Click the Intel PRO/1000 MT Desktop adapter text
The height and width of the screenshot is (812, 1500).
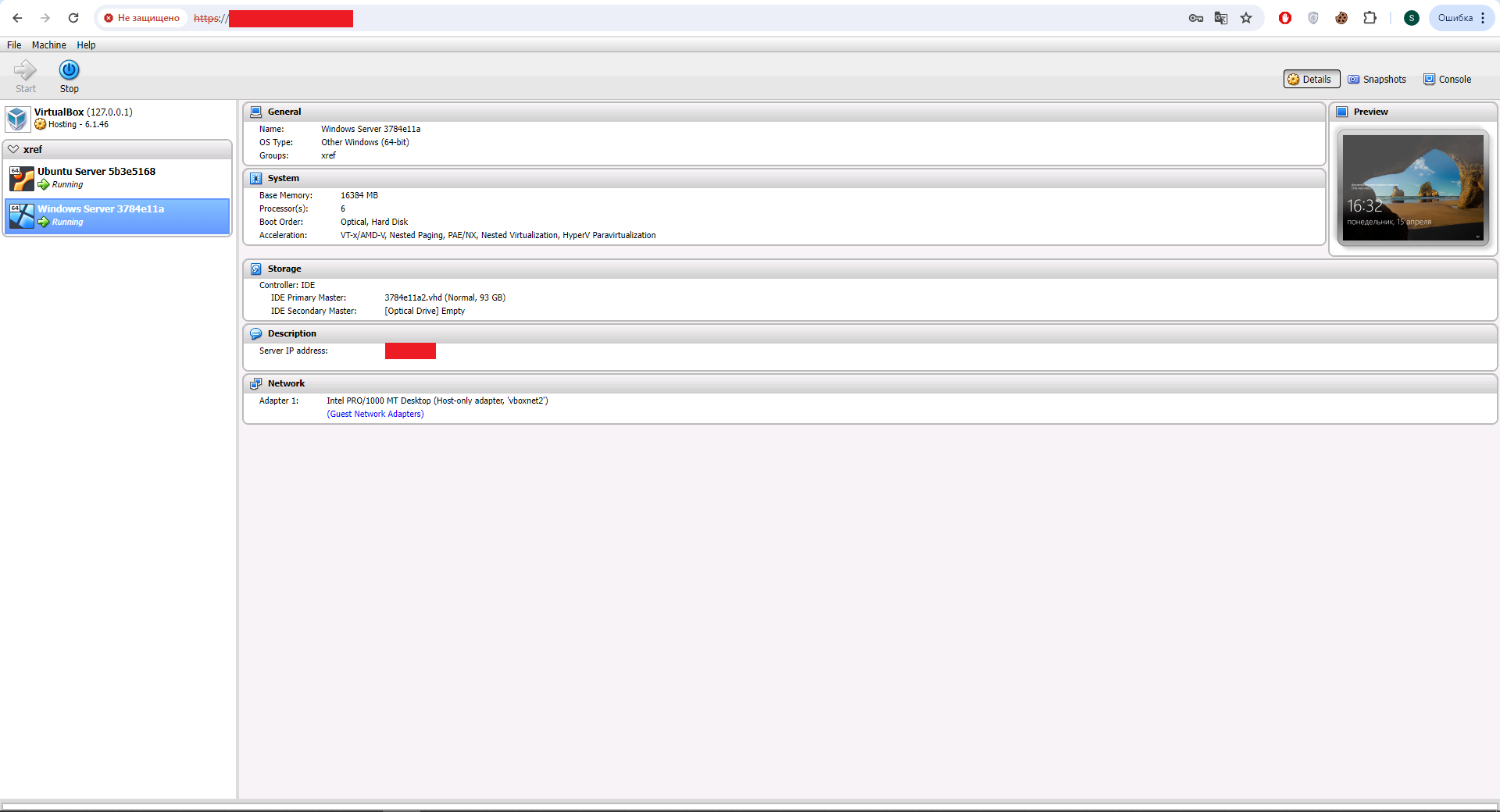(437, 401)
